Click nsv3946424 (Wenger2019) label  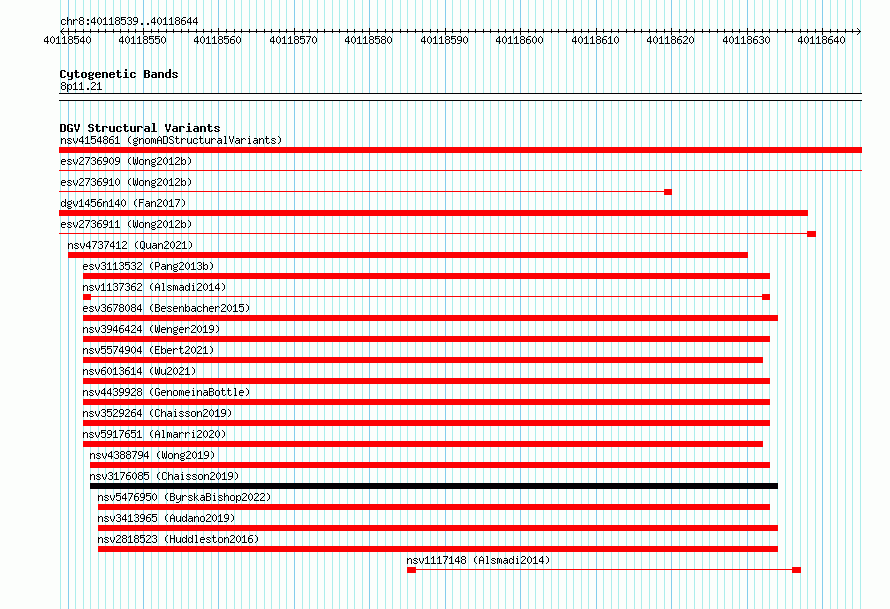pyautogui.click(x=151, y=329)
